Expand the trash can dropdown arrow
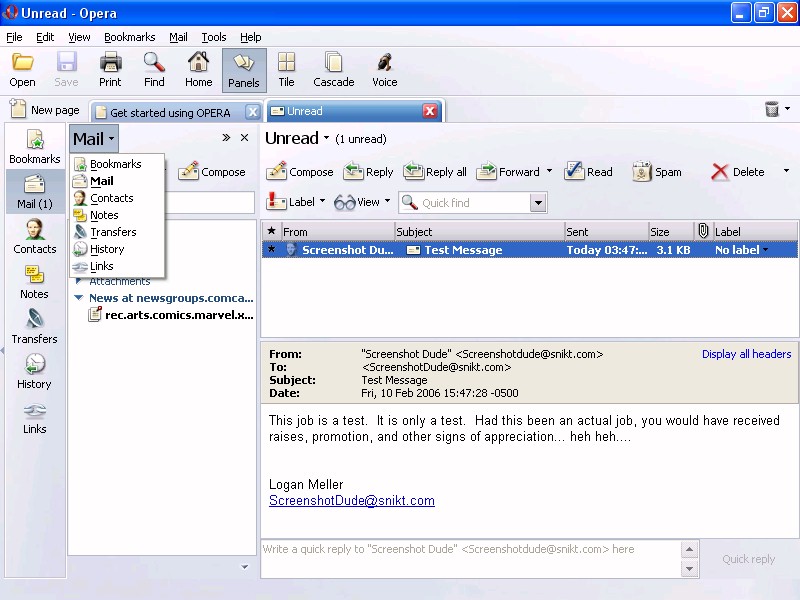 (x=787, y=108)
